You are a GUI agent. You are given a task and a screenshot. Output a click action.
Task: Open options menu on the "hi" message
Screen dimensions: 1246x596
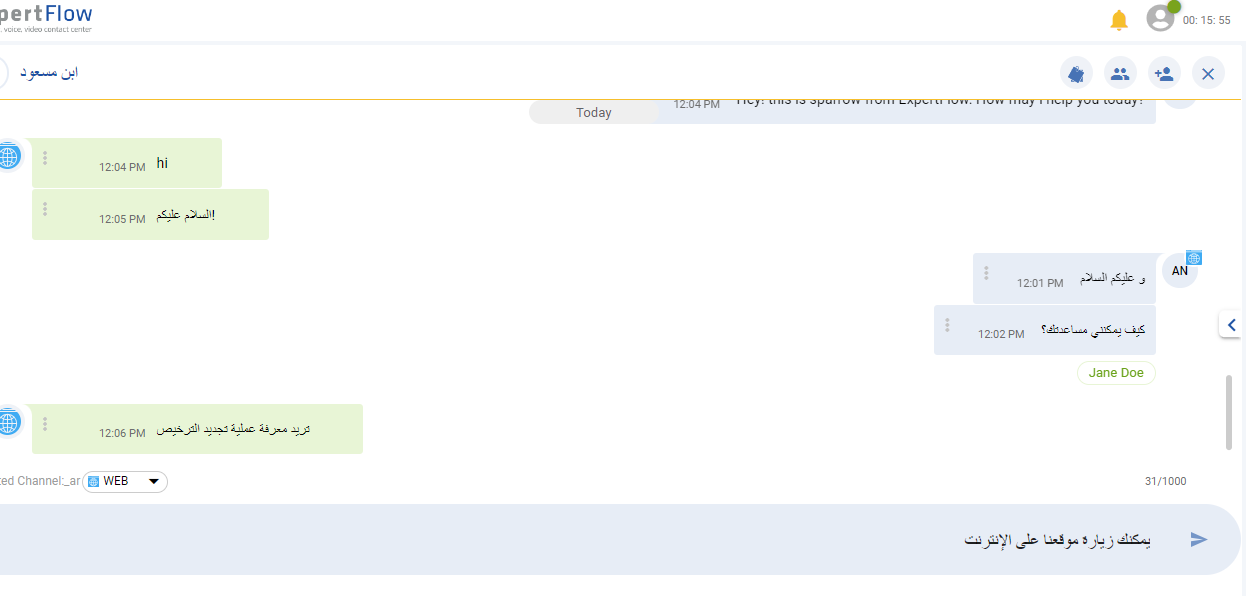tap(45, 158)
